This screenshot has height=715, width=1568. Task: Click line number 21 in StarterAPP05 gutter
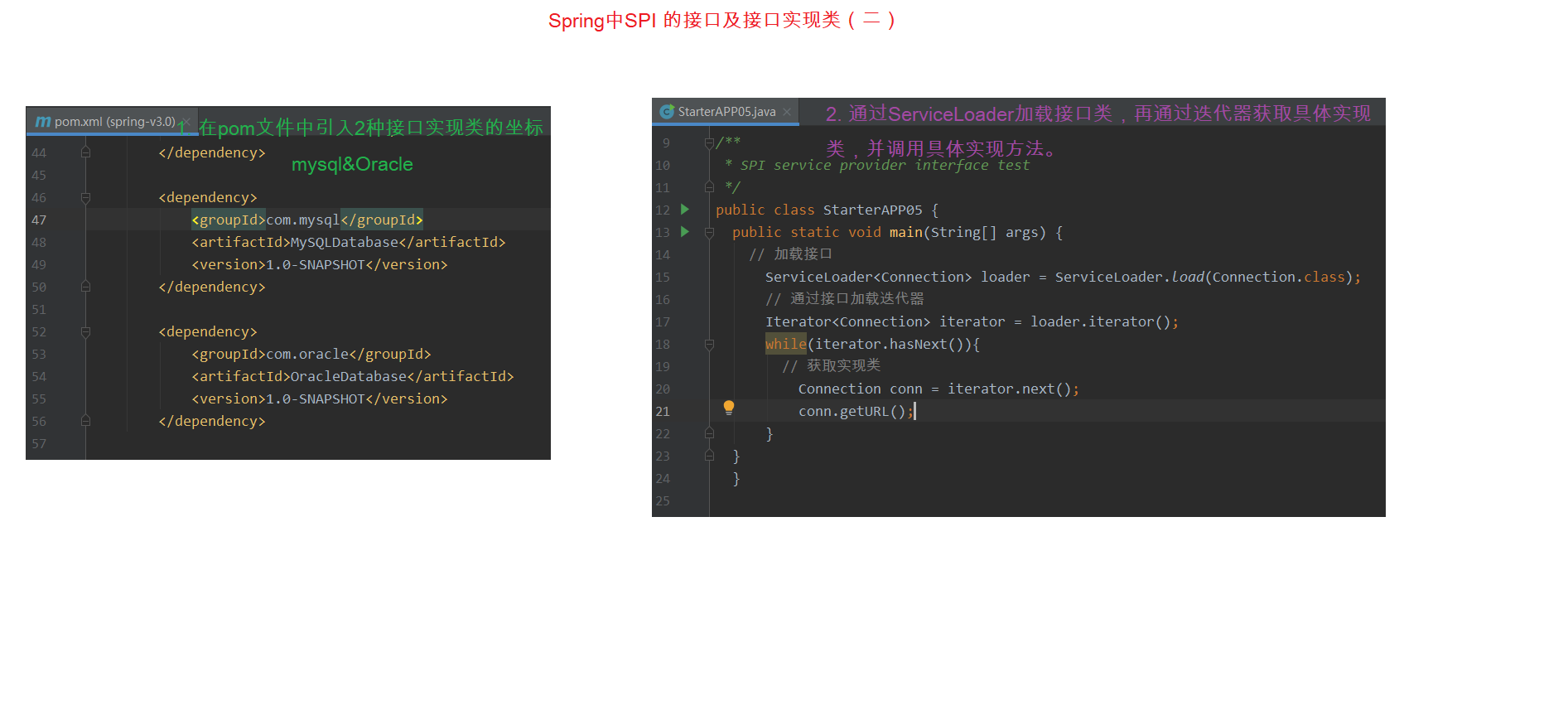click(663, 412)
